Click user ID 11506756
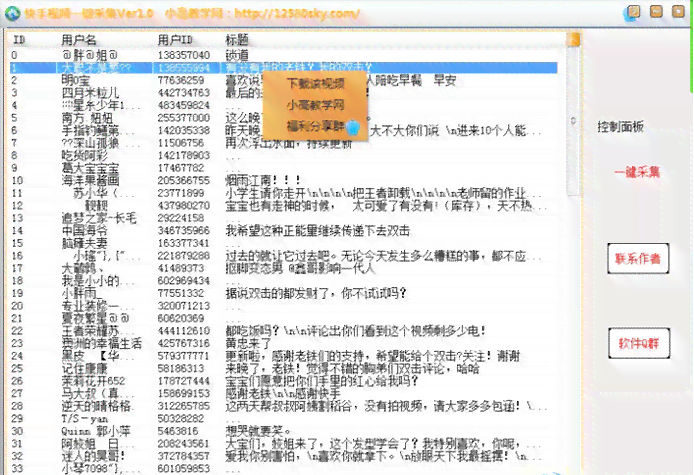694x475 pixels. pyautogui.click(x=181, y=143)
